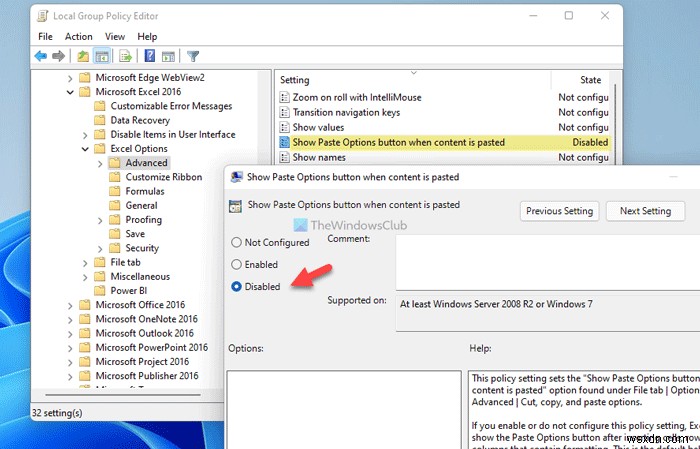Open the Help question mark toolbar icon

coord(150,56)
